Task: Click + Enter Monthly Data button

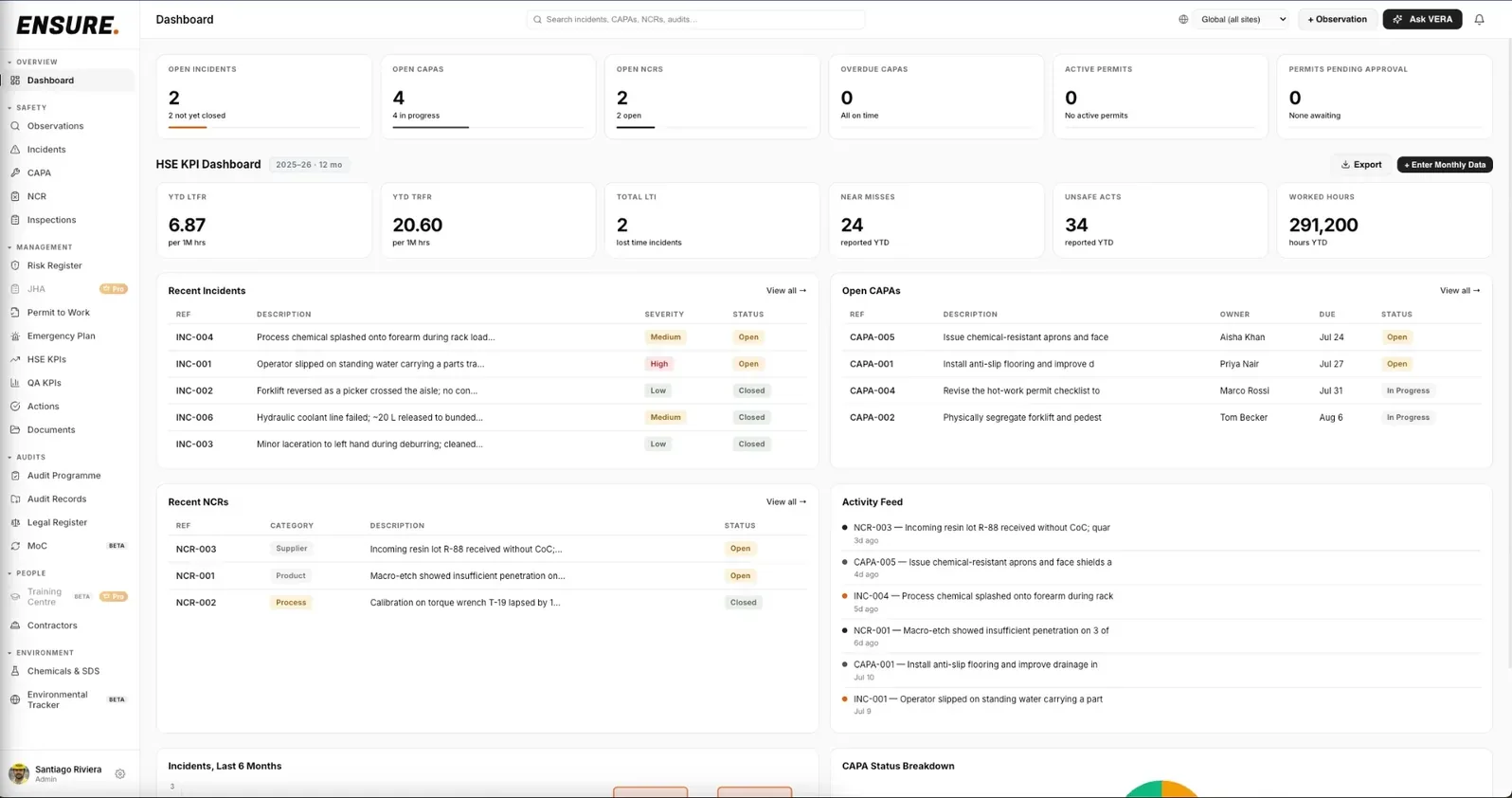Action: pyautogui.click(x=1445, y=165)
